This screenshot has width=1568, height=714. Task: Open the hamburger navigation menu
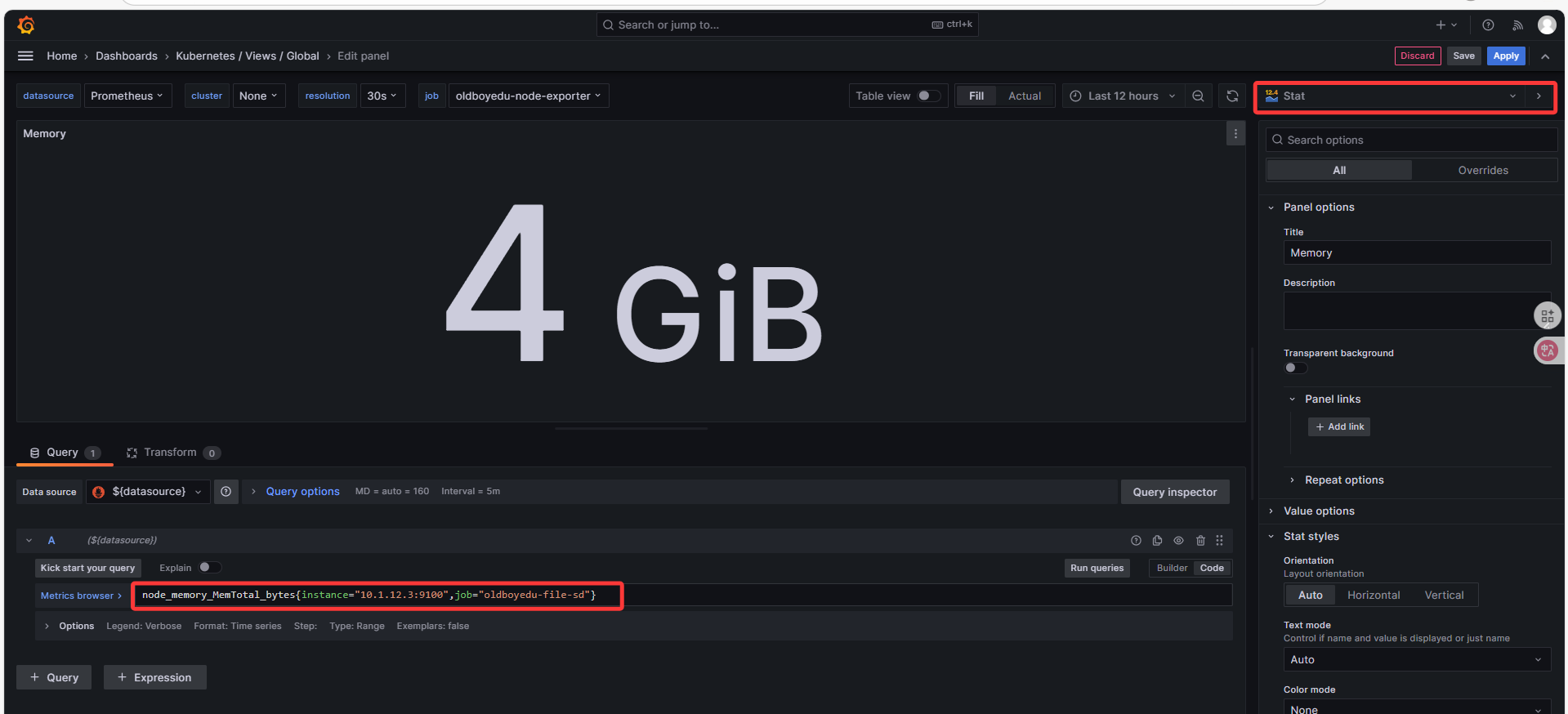[x=25, y=56]
